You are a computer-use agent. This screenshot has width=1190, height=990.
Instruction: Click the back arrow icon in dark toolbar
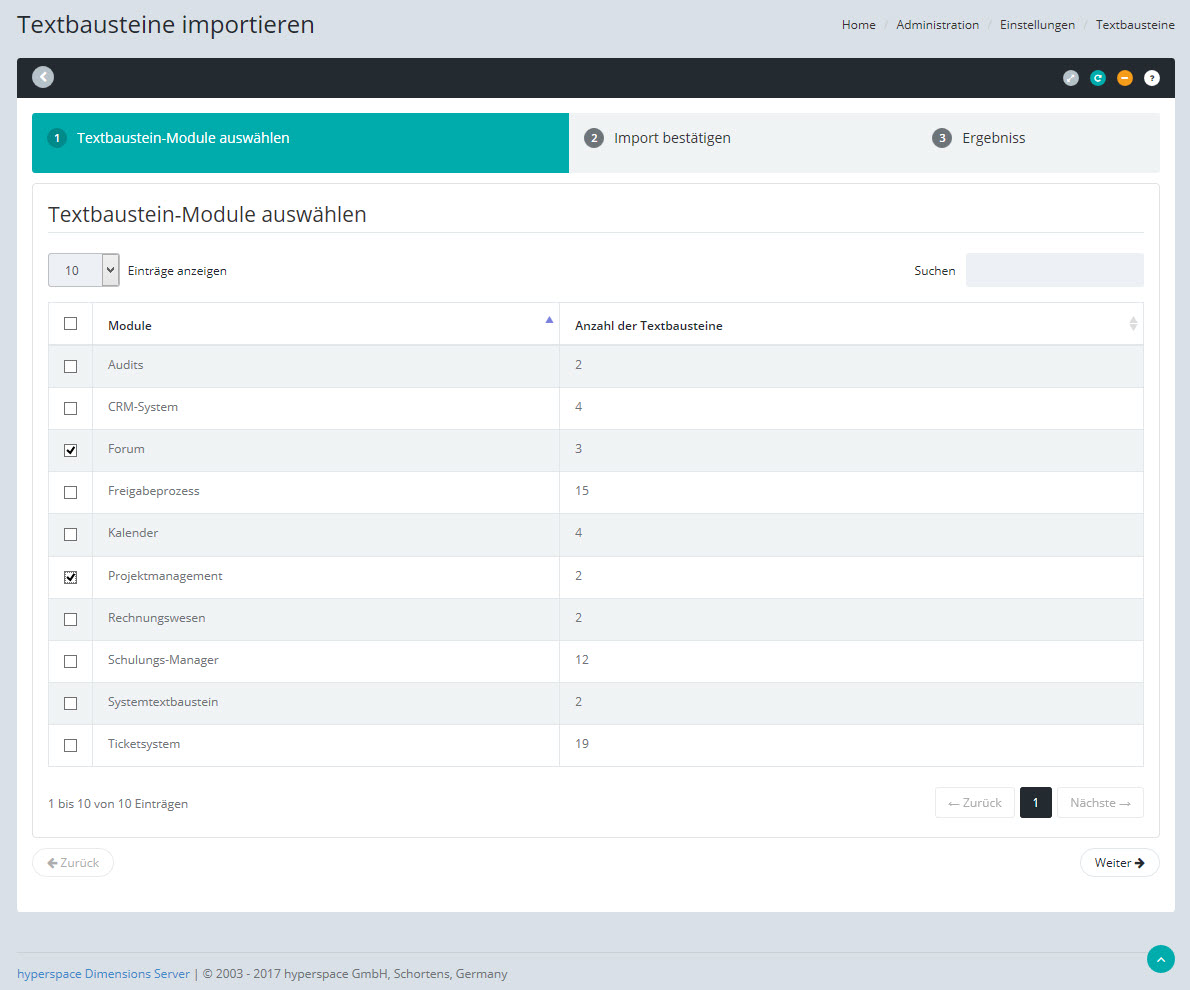[43, 77]
